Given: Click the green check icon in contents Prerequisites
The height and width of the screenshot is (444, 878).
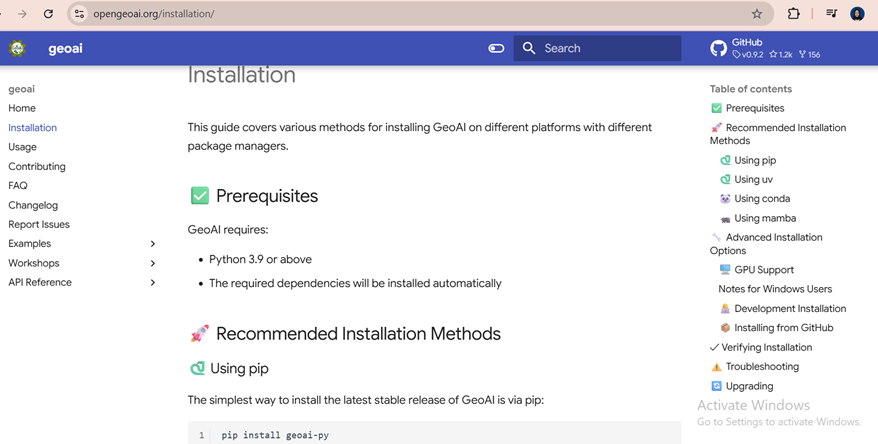Looking at the screenshot, I should [716, 108].
